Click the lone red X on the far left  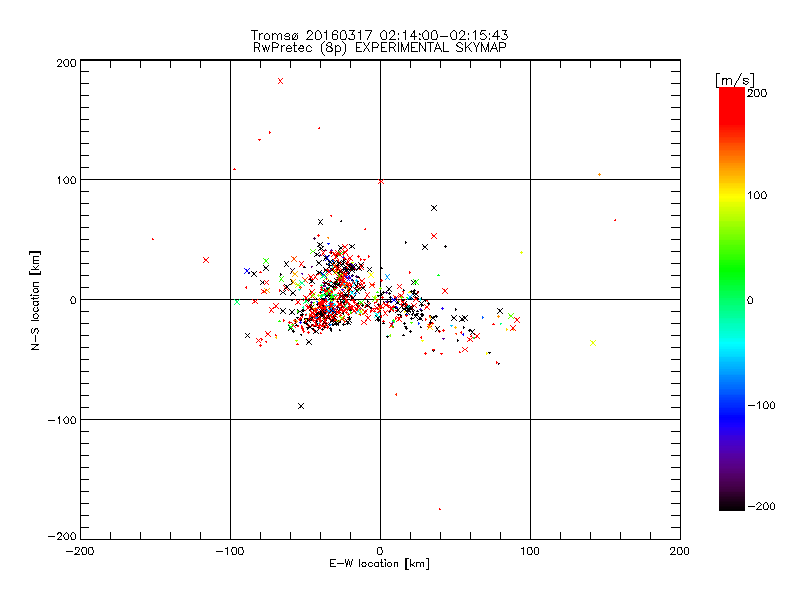point(206,260)
